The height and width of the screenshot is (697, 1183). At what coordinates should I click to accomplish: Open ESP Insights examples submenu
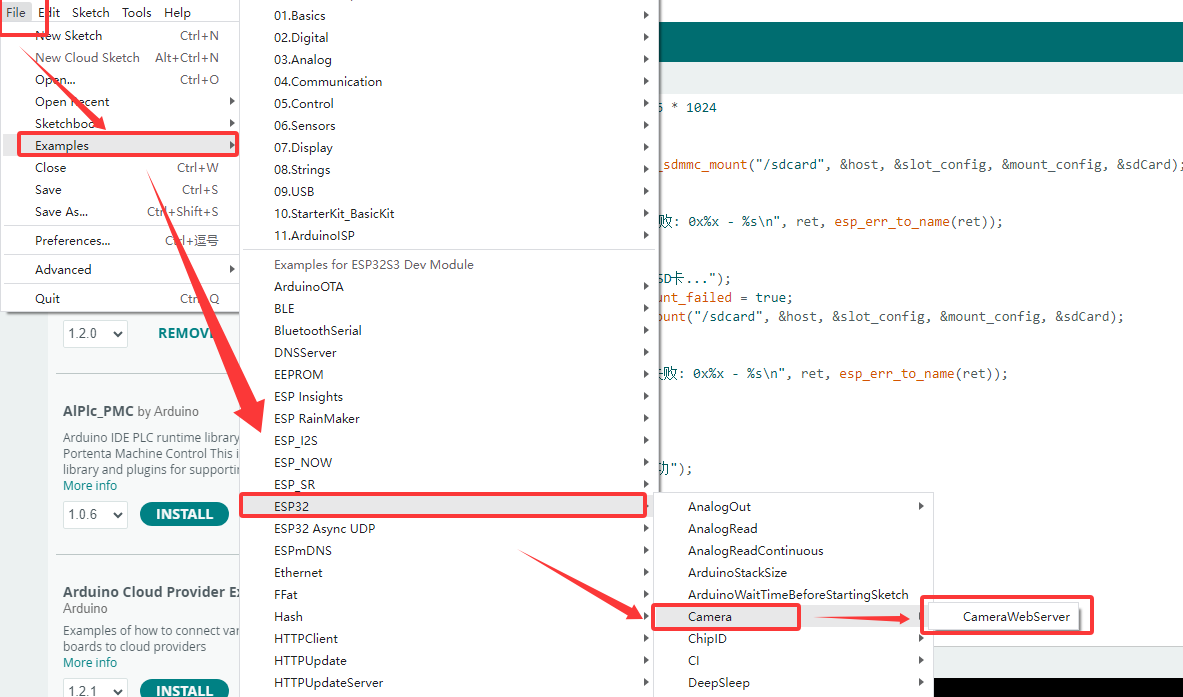coord(450,396)
